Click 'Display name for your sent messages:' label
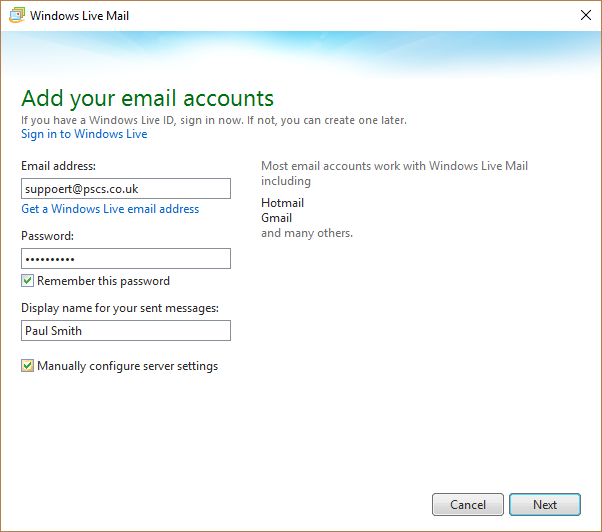The height and width of the screenshot is (532, 602). click(120, 308)
